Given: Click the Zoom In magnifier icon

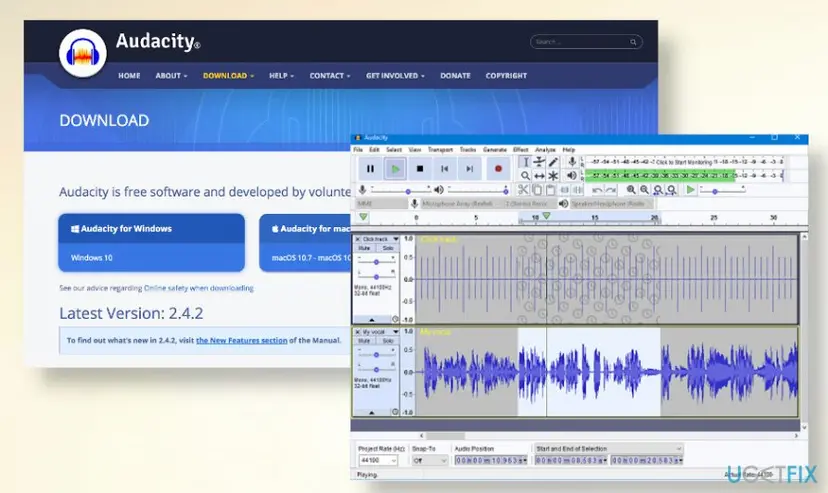Looking at the screenshot, I should coord(631,189).
